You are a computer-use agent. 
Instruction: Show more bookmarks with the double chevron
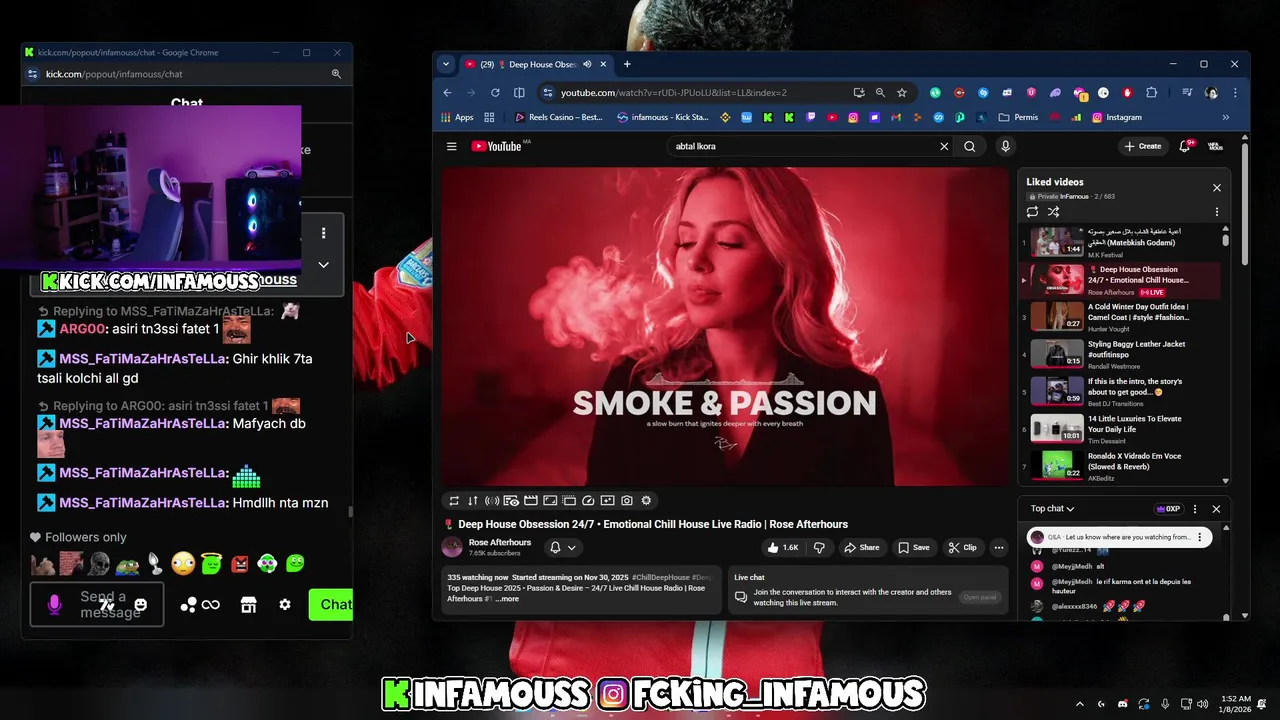[1225, 117]
